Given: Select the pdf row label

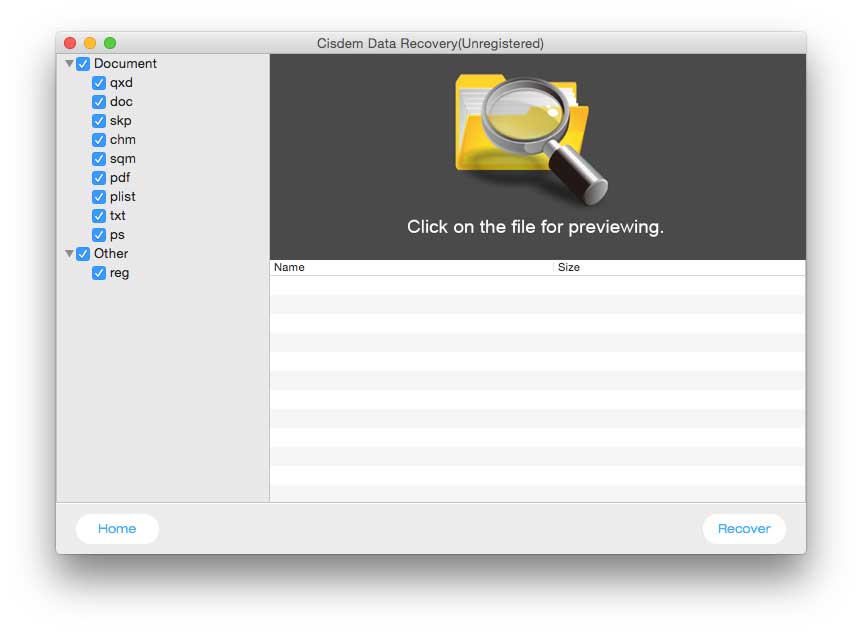Looking at the screenshot, I should coord(120,178).
